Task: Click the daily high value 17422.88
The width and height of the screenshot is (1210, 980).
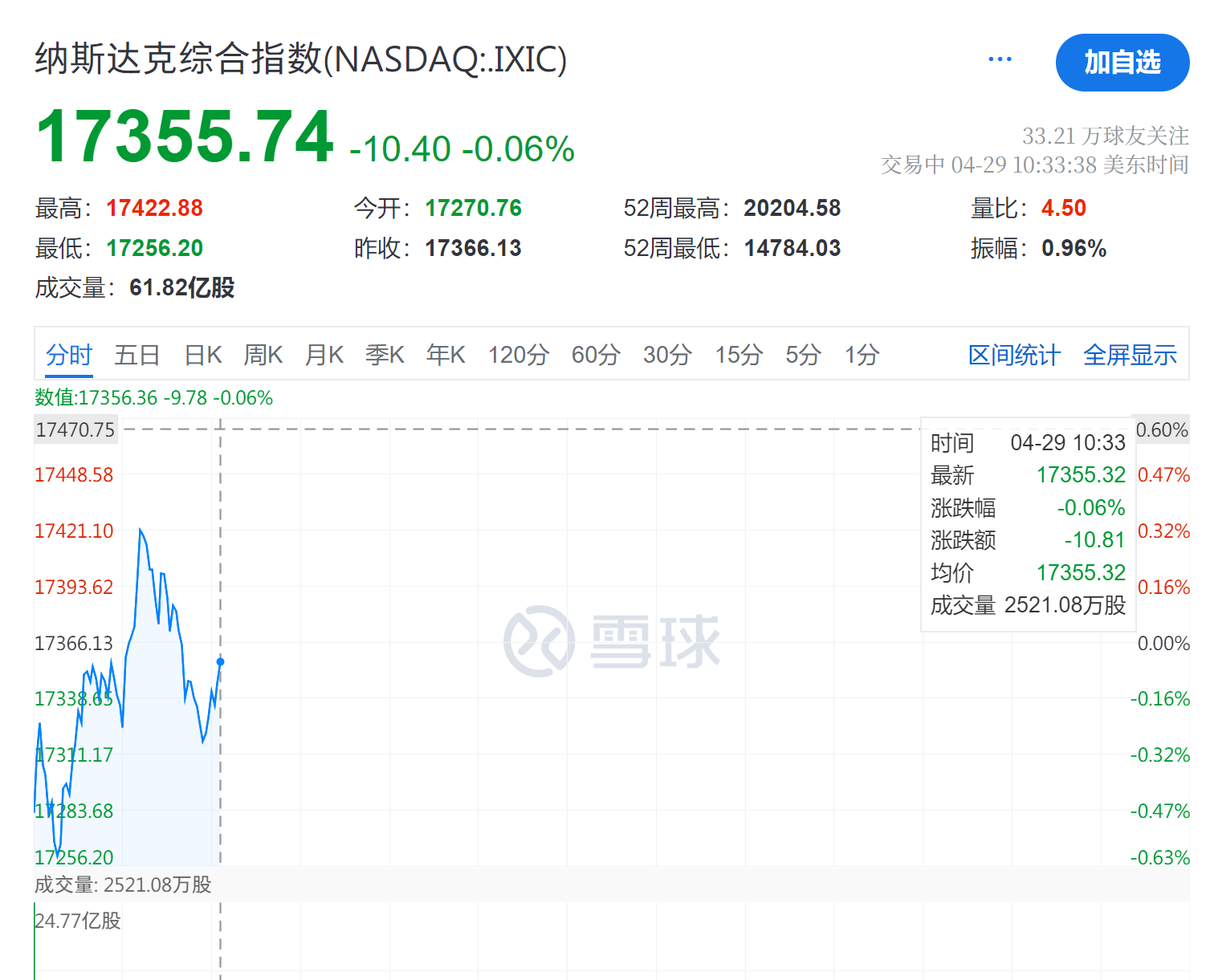Action: pyautogui.click(x=154, y=209)
